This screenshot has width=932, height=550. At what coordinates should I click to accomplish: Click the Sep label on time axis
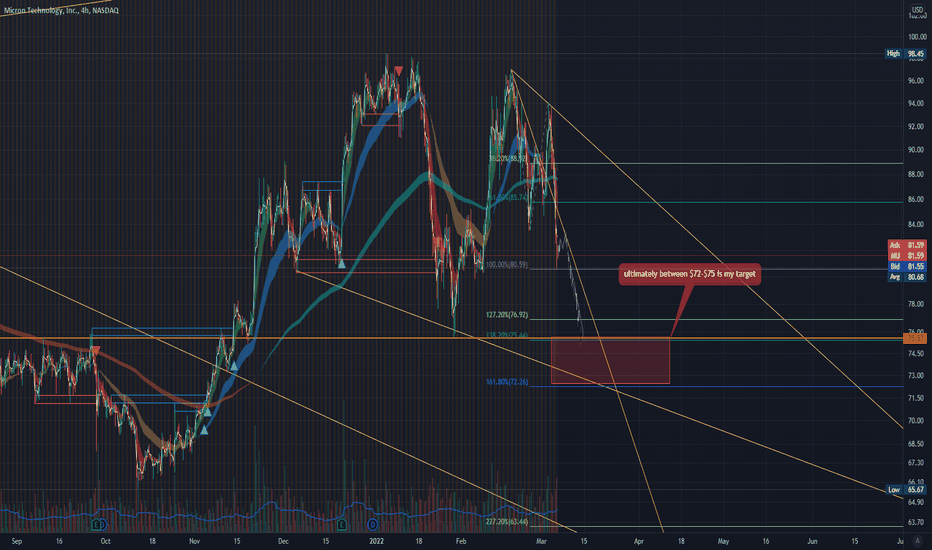[17, 541]
